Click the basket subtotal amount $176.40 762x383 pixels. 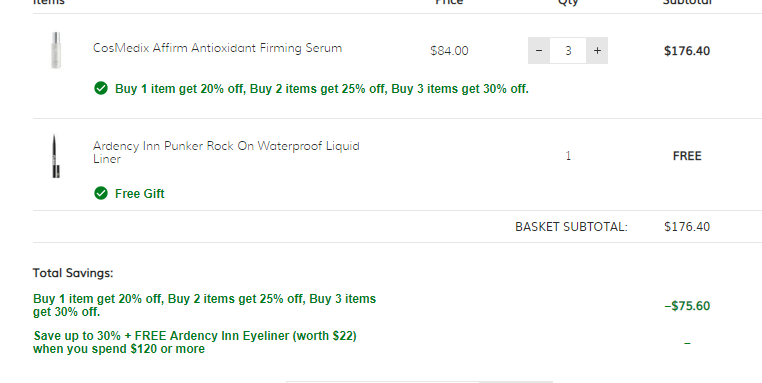click(687, 227)
